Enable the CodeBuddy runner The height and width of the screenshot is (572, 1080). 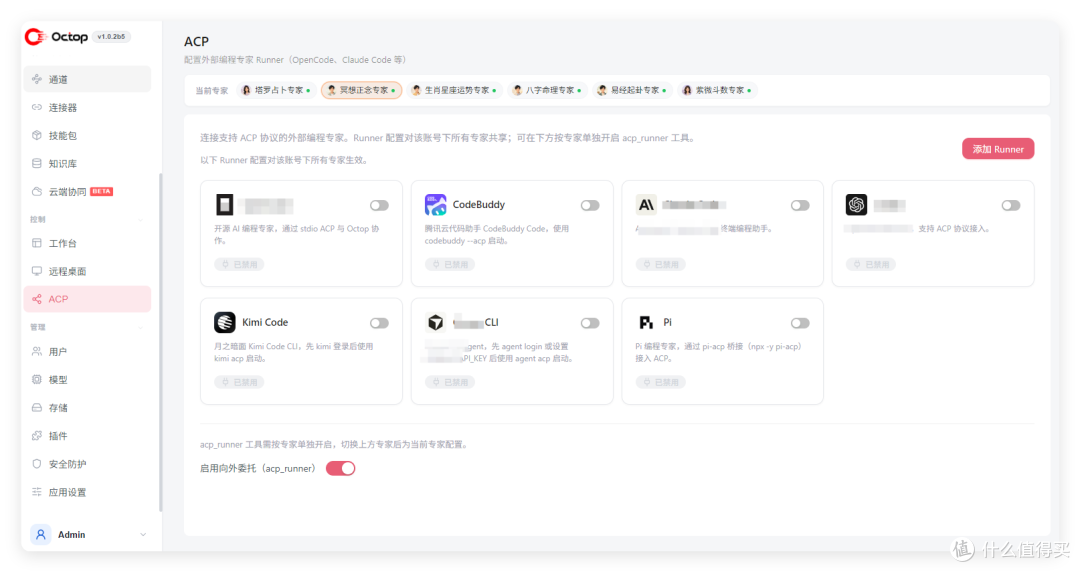pyautogui.click(x=590, y=205)
